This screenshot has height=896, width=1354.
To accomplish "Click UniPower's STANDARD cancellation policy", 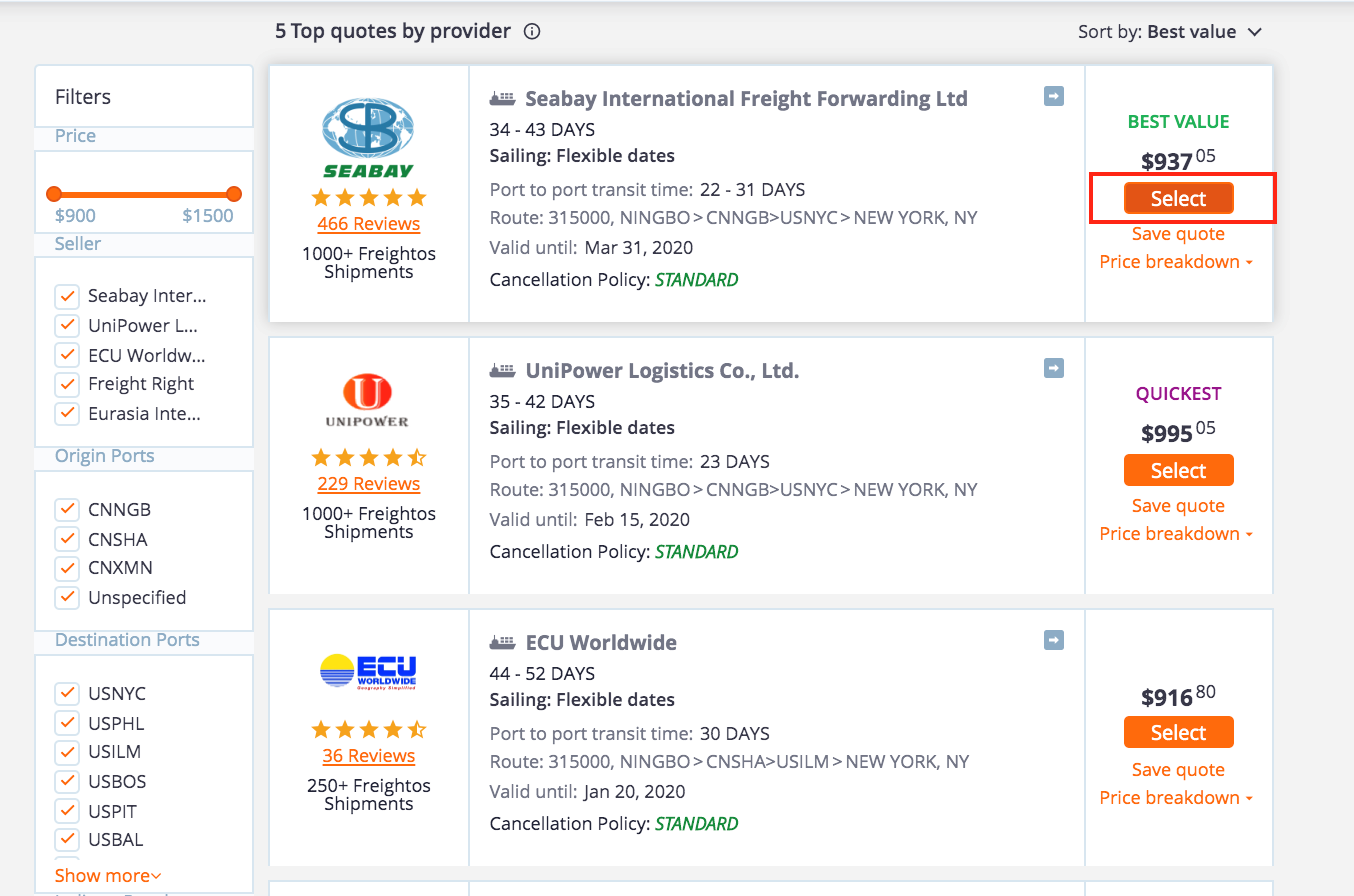I will click(697, 552).
